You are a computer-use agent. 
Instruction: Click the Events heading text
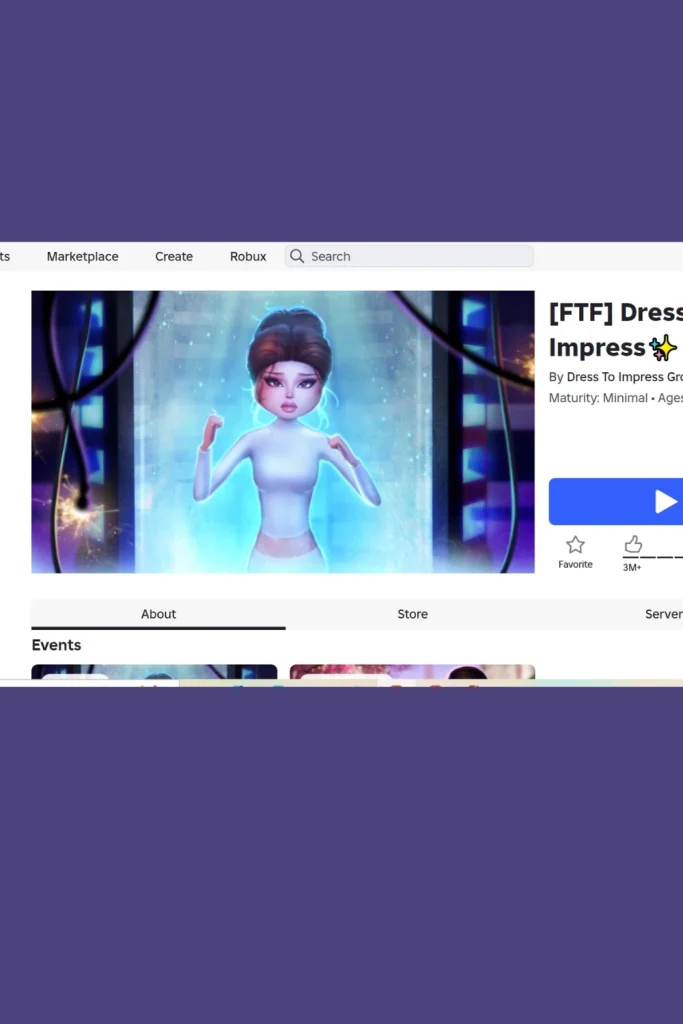tap(56, 645)
